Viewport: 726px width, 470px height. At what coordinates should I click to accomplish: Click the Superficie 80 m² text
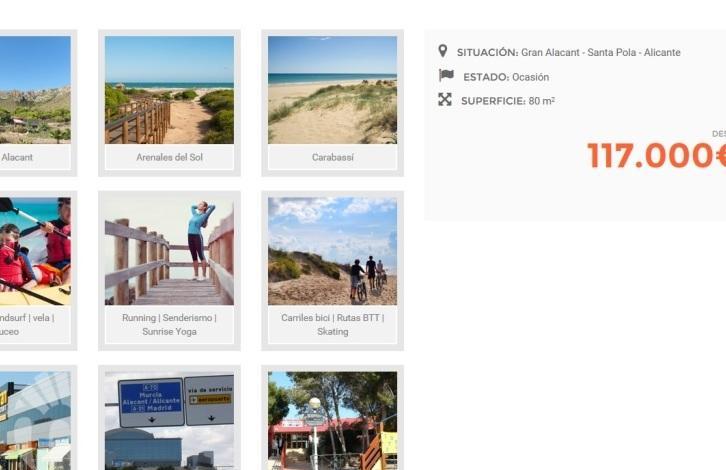508,101
